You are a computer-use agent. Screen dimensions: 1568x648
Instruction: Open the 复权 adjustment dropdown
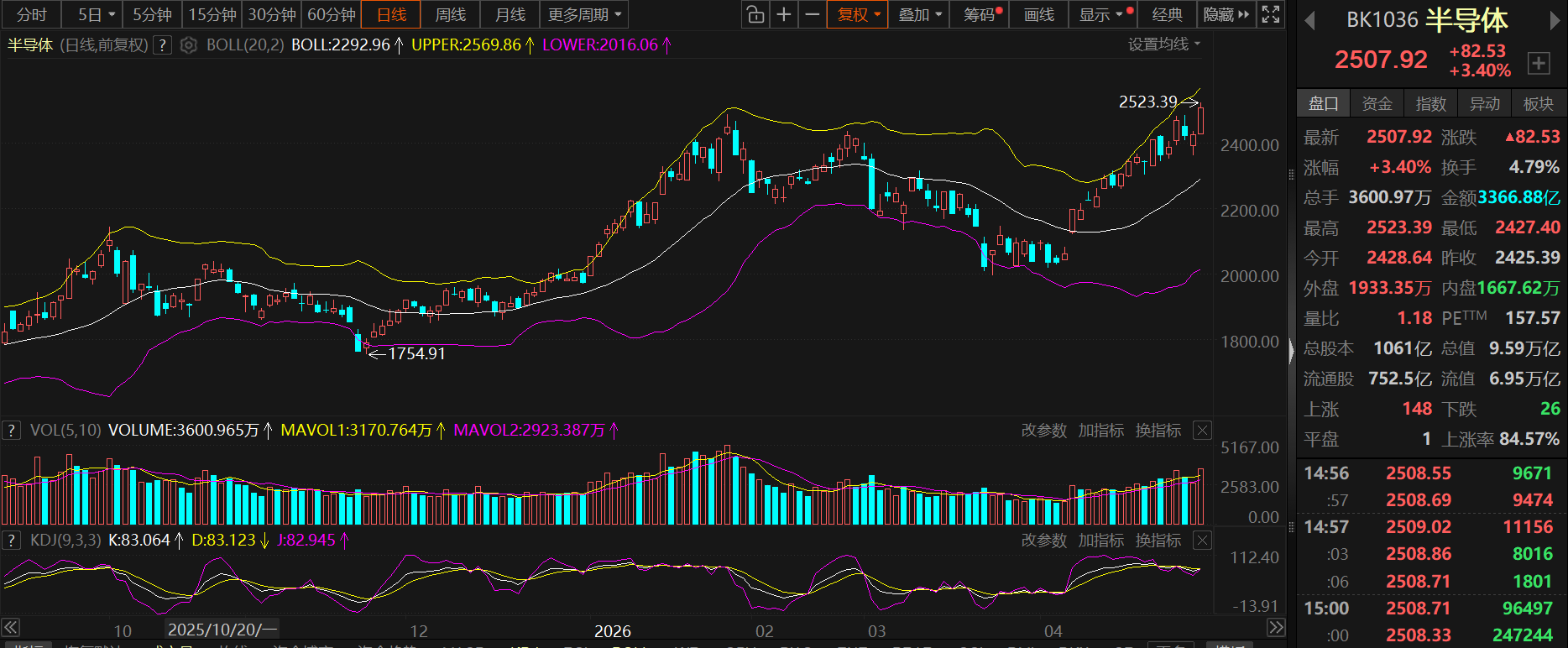[858, 14]
